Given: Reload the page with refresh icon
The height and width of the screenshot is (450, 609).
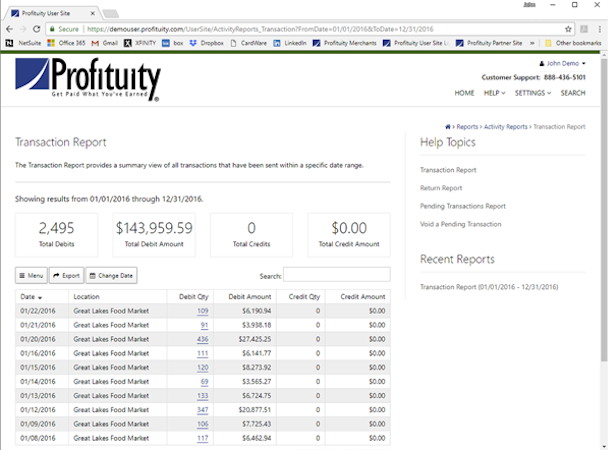Looking at the screenshot, I should (37, 29).
